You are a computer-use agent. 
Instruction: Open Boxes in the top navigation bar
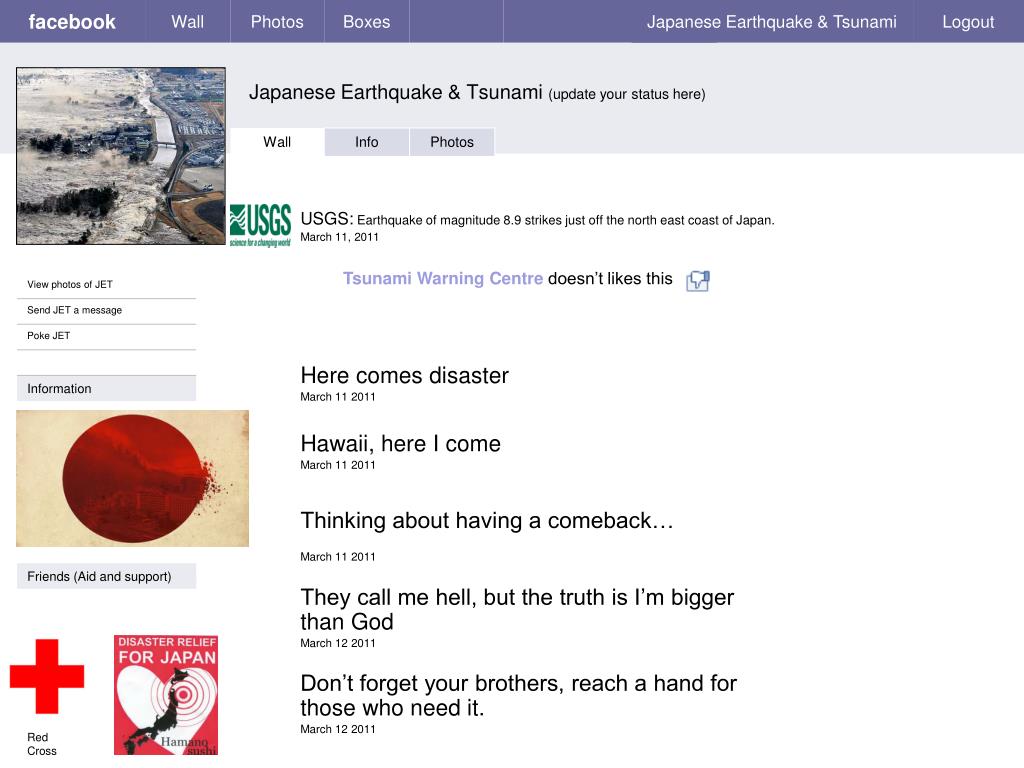[x=366, y=22]
